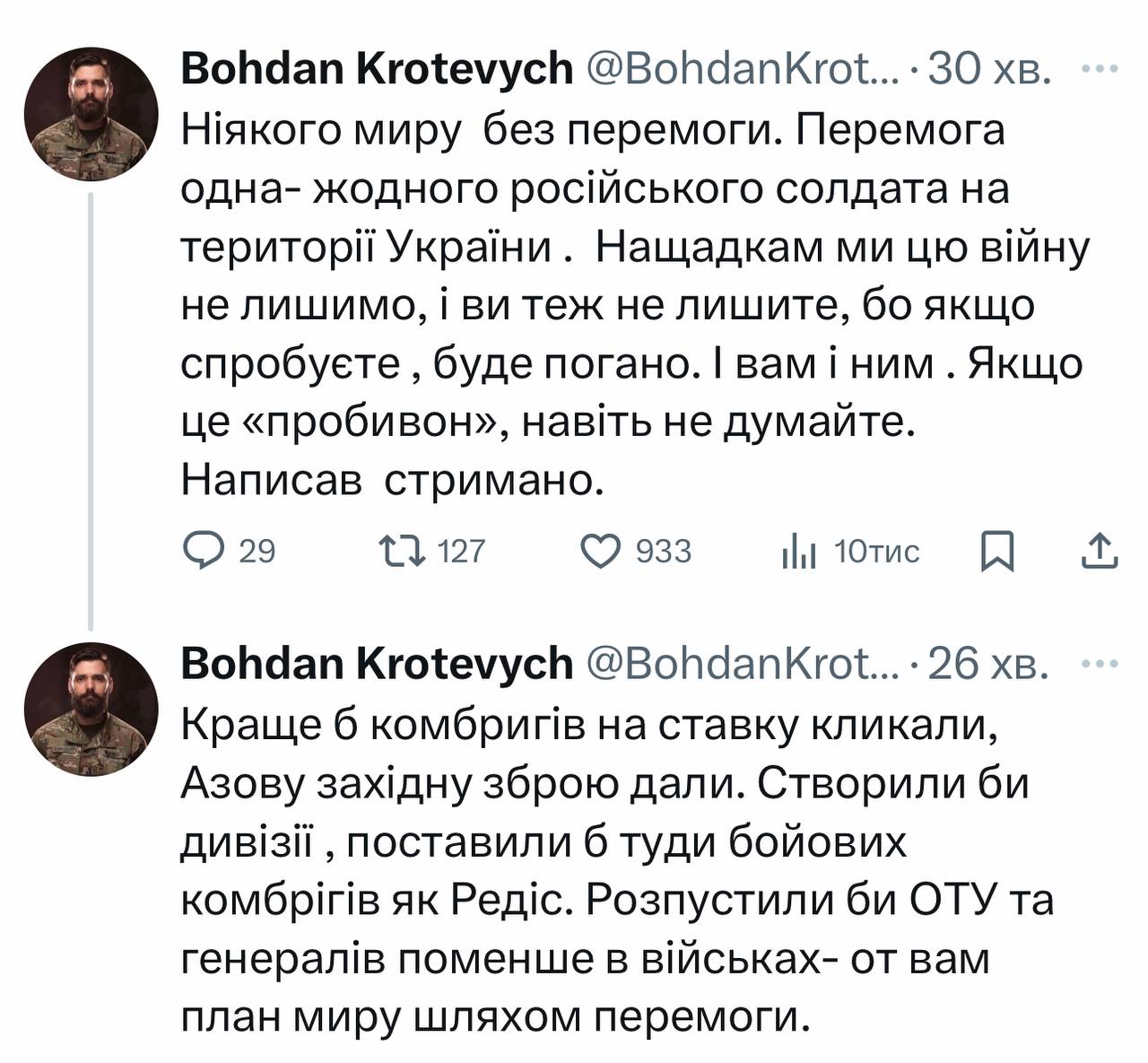Screen dimensions: 1148x1063
Task: Open more options on the 30 хв. tweet
Action: (1100, 69)
